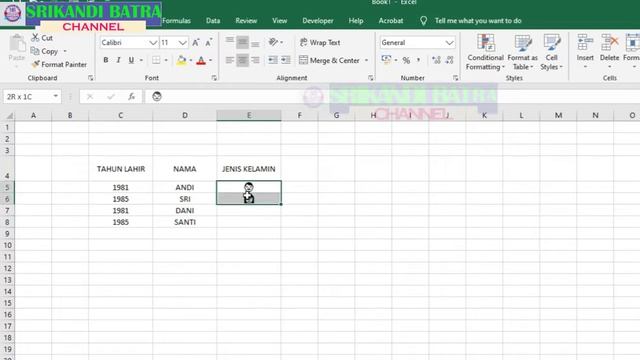Click the Select All corner triangle
Image resolution: width=640 pixels, height=360 pixels.
pyautogui.click(x=9, y=116)
